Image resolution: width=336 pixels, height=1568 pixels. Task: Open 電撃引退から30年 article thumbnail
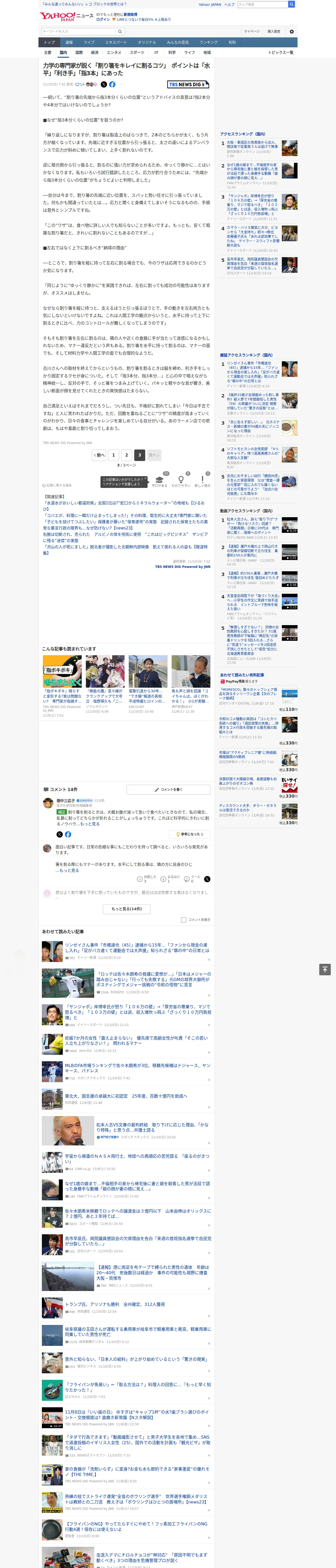coord(148,671)
